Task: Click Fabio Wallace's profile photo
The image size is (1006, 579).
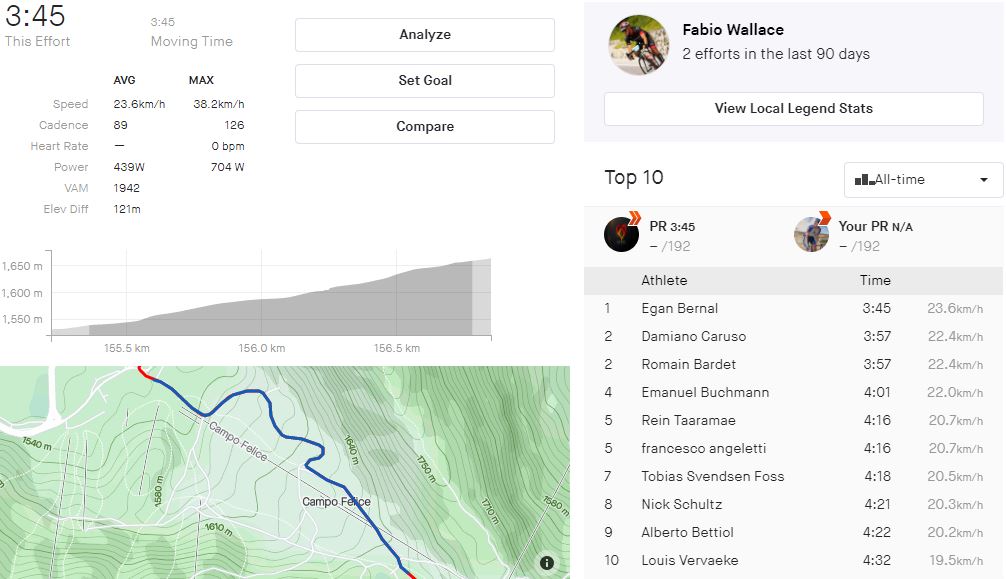Action: (x=638, y=45)
